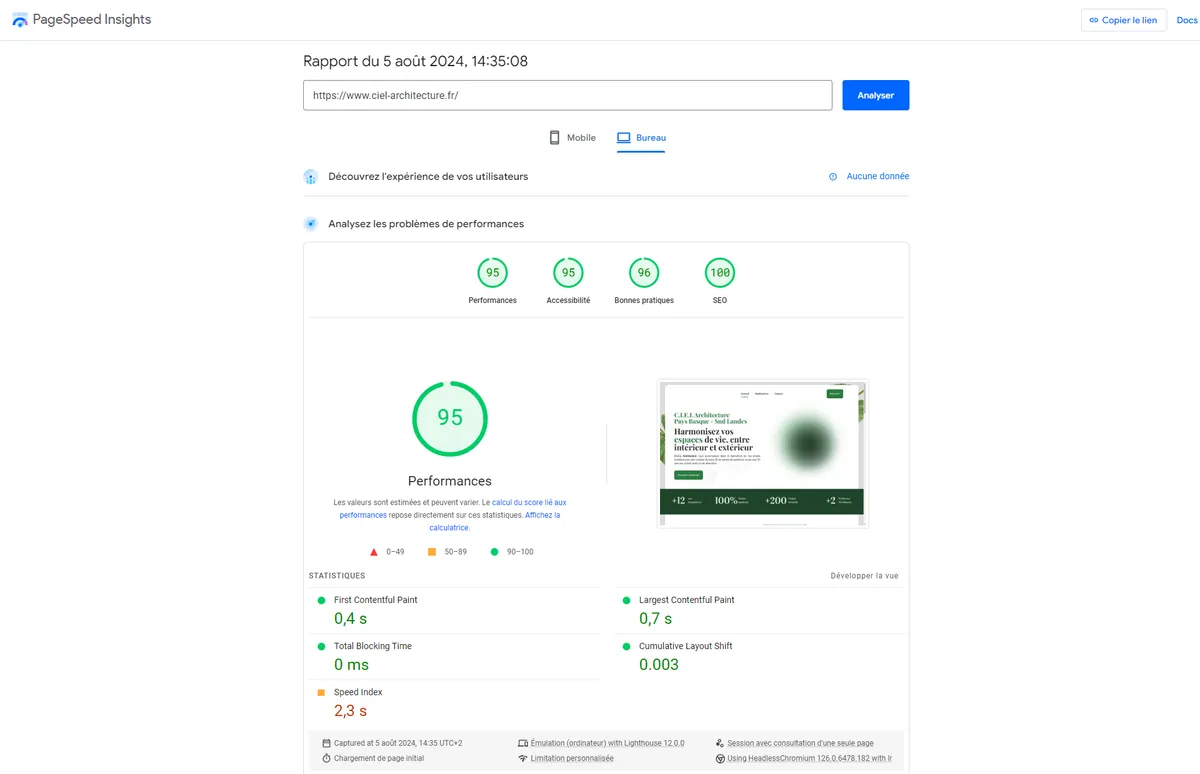Viewport: 1200px width, 774px height.
Task: Jump to Performances score gauge 95
Action: (x=492, y=272)
